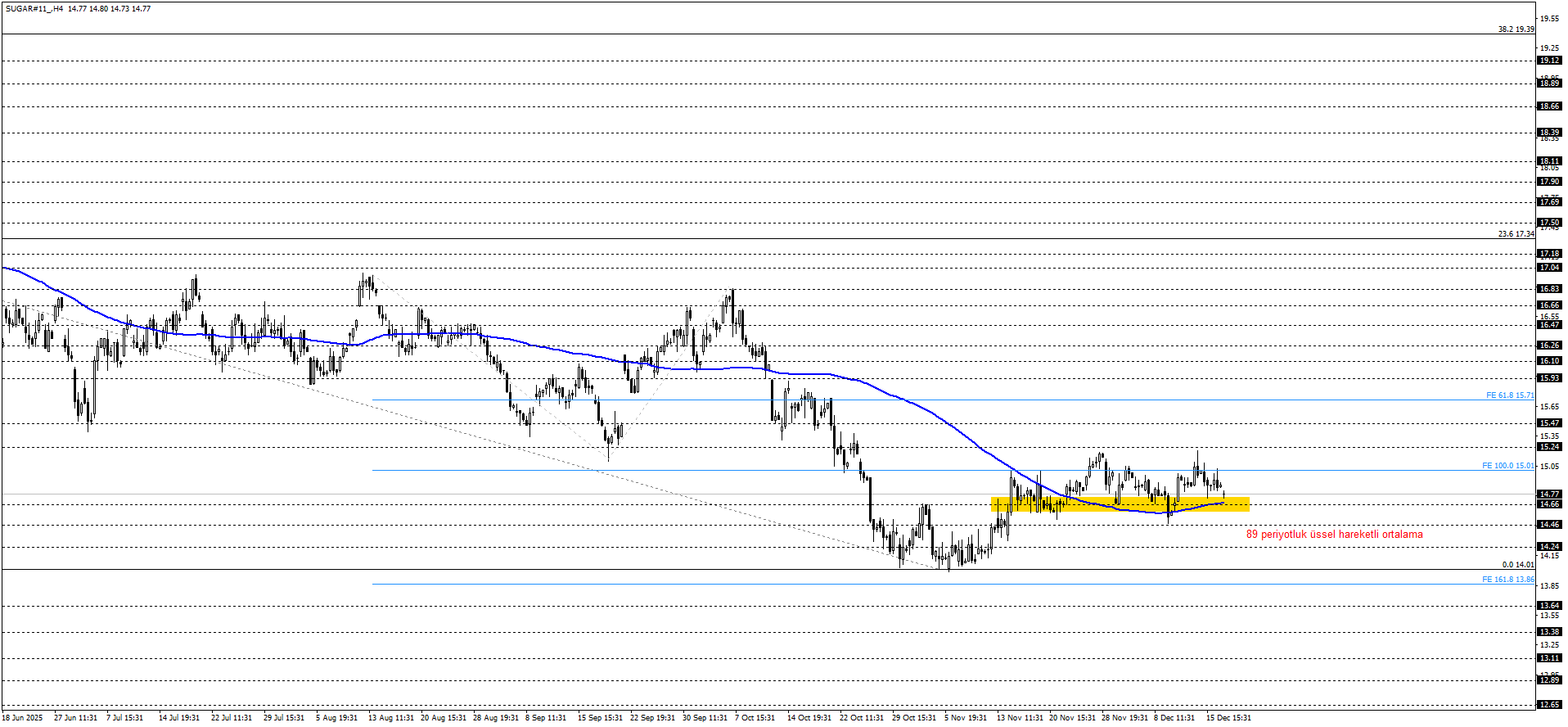This screenshot has height=727, width=1568.
Task: Click the '18 Jun 2025' date label
Action: (x=22, y=718)
